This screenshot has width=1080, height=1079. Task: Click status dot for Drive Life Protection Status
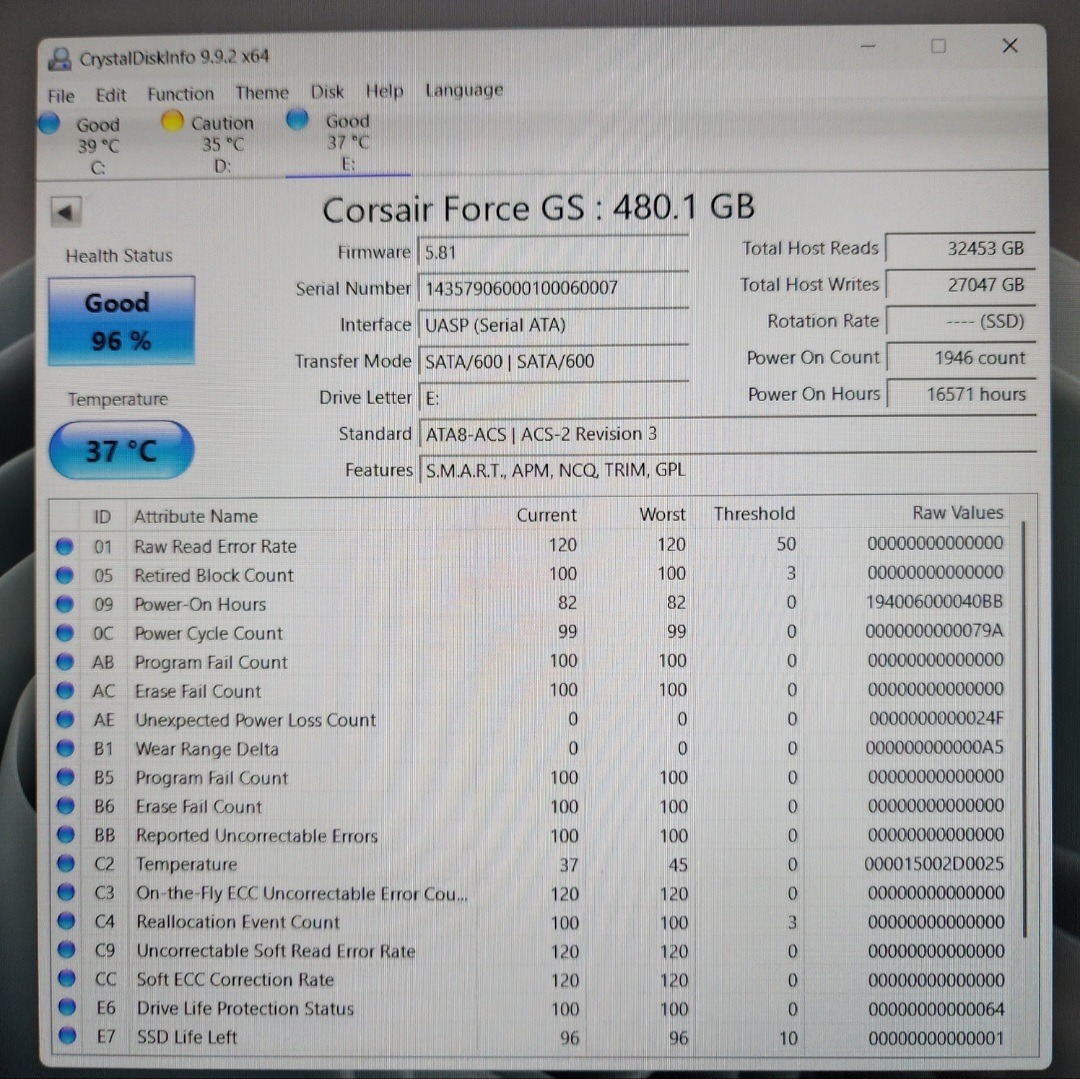point(67,1007)
